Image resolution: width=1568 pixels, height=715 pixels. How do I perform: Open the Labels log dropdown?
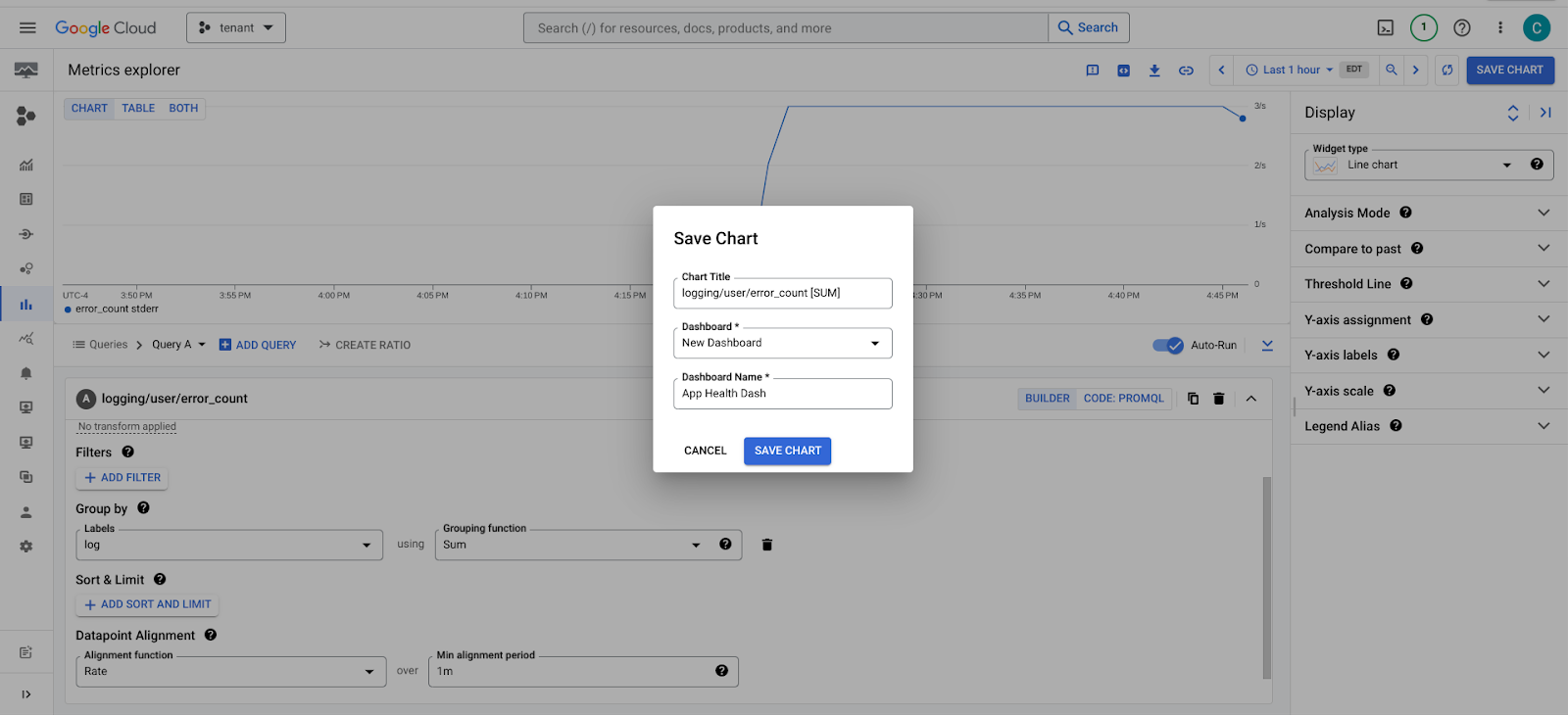229,545
